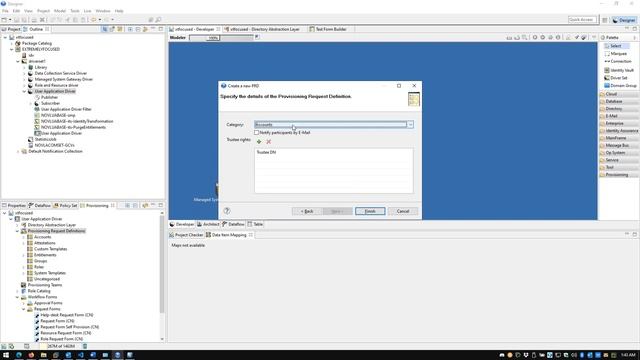Select Provisioning Teams in Provisioning tree
Viewport: 640px width, 360px height.
click(44, 285)
